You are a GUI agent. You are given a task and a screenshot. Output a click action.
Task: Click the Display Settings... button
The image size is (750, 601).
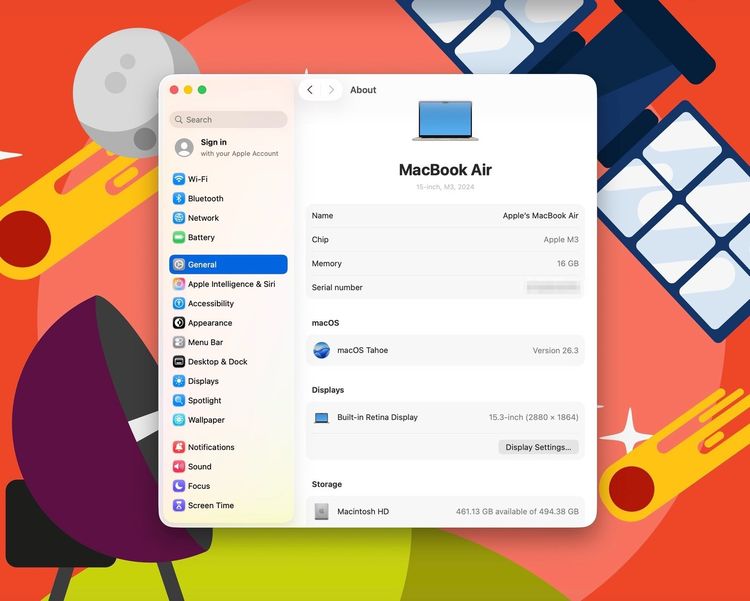538,447
